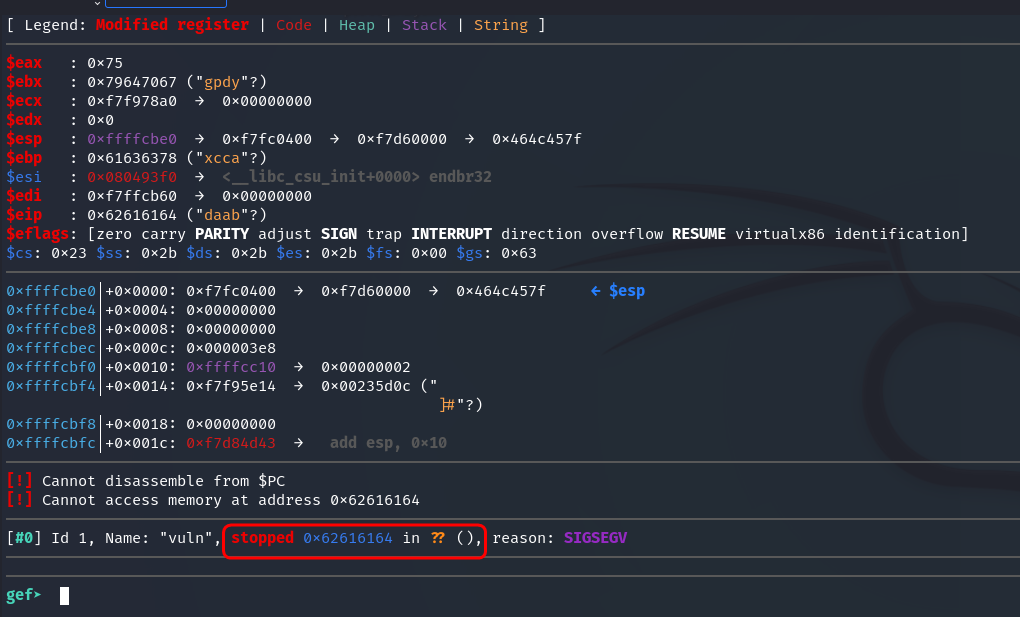
Task: Click the __libc_csu_init symbol in $esi row
Action: tap(320, 177)
